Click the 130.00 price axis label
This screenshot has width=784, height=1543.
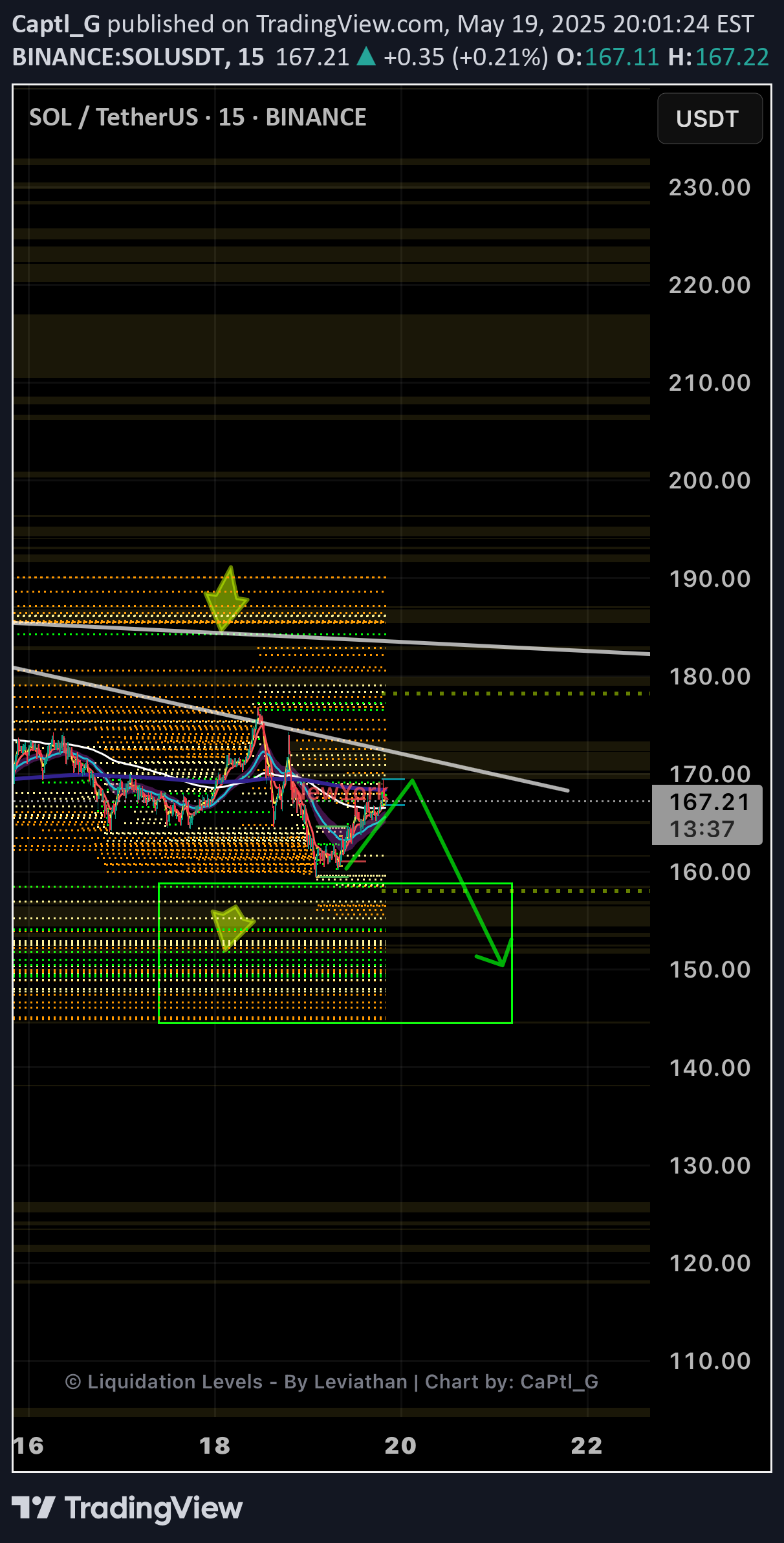tap(710, 1166)
